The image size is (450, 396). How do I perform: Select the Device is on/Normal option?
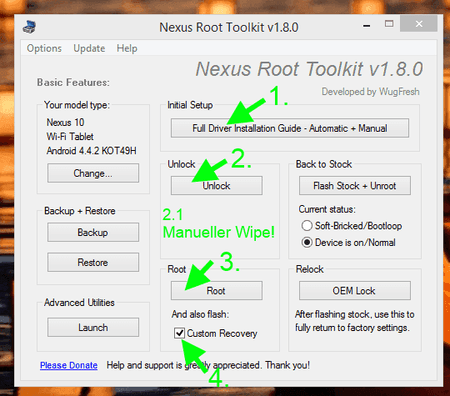pos(307,242)
